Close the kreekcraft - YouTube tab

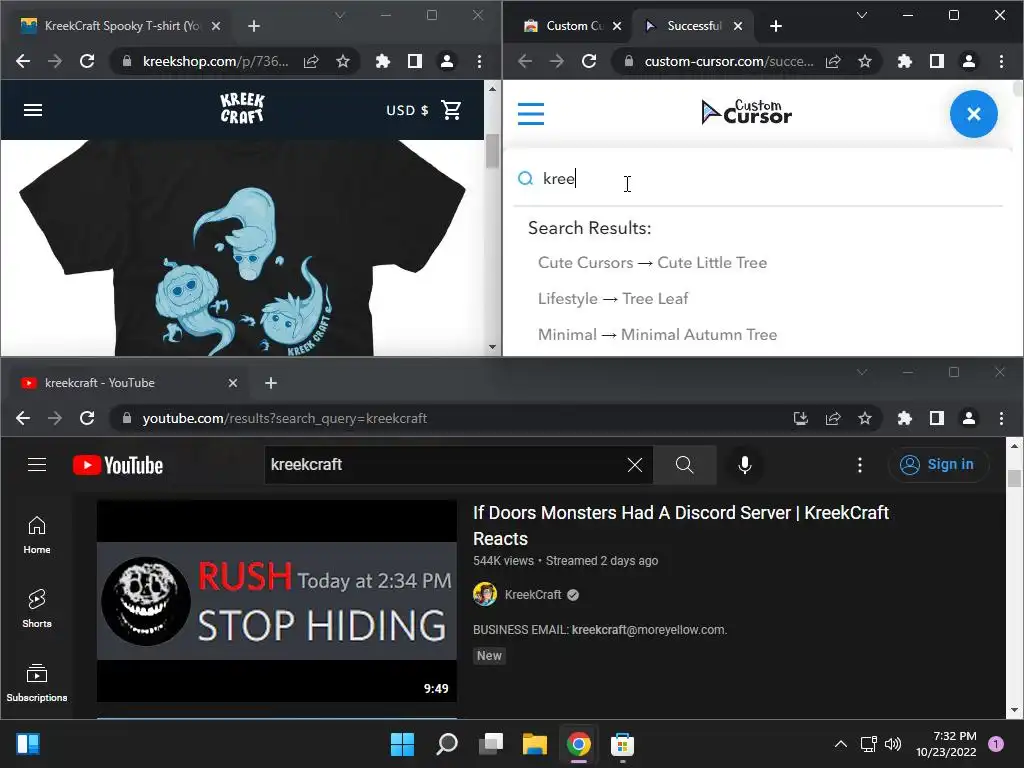point(233,383)
